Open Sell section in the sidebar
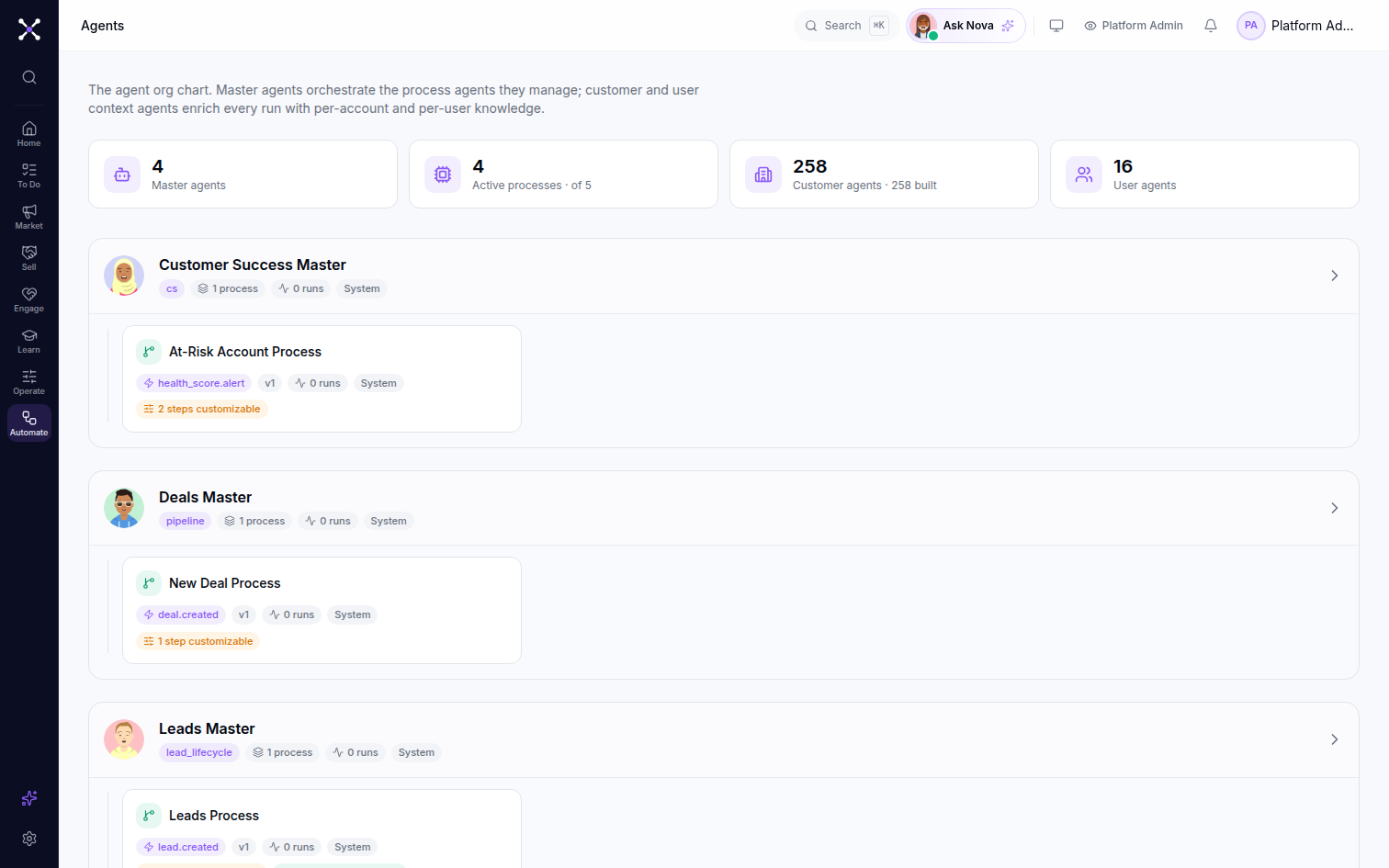Screen dimensions: 1389x868 point(29,258)
